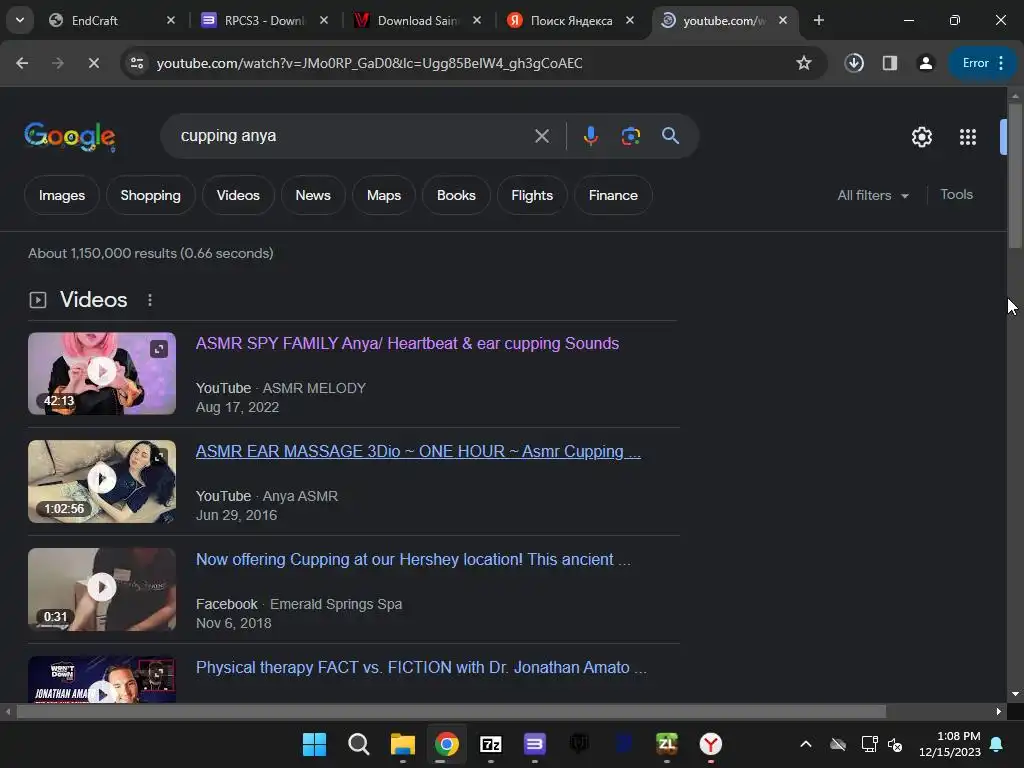Open Videos section more options
Screen dimensions: 1024x768
point(150,300)
